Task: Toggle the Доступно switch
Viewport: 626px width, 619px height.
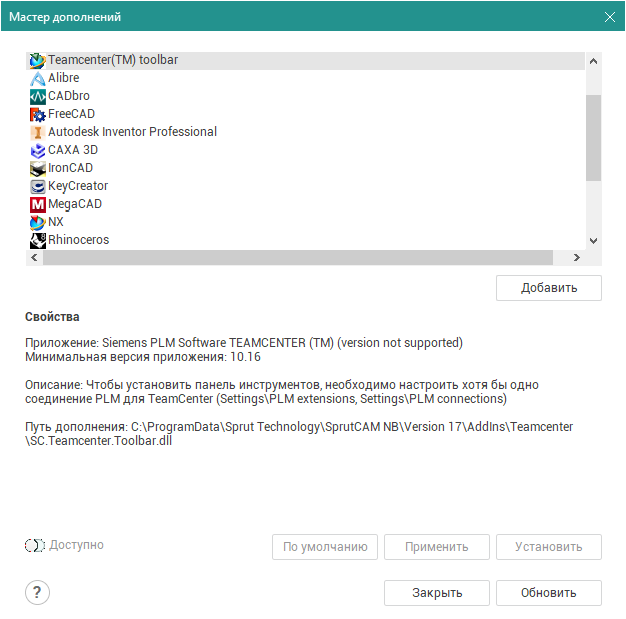Action: (35, 546)
